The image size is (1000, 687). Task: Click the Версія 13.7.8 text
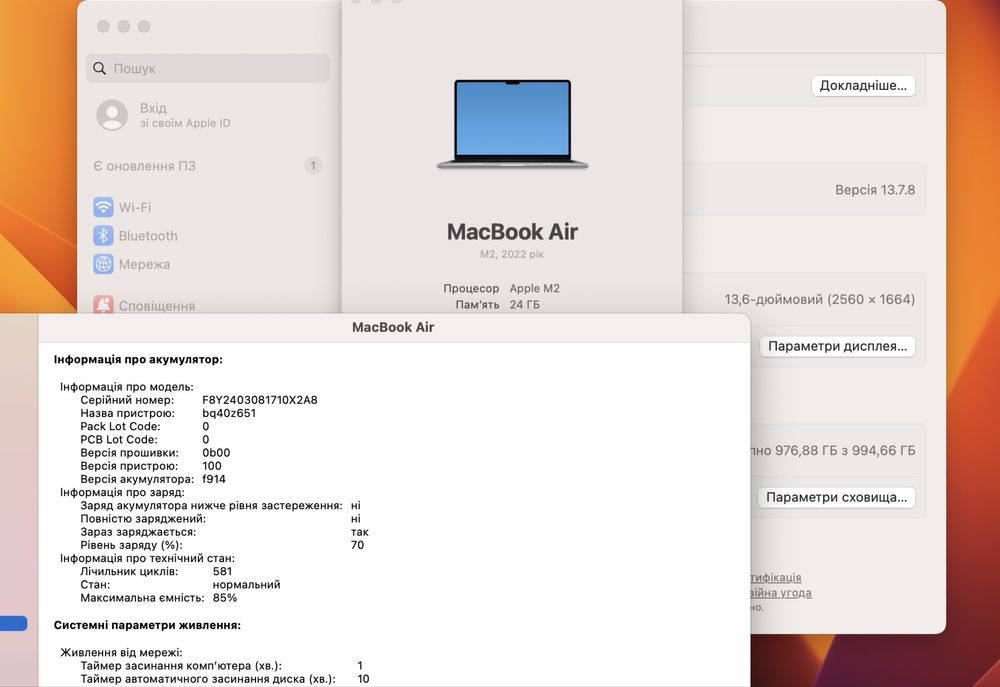[x=875, y=190]
